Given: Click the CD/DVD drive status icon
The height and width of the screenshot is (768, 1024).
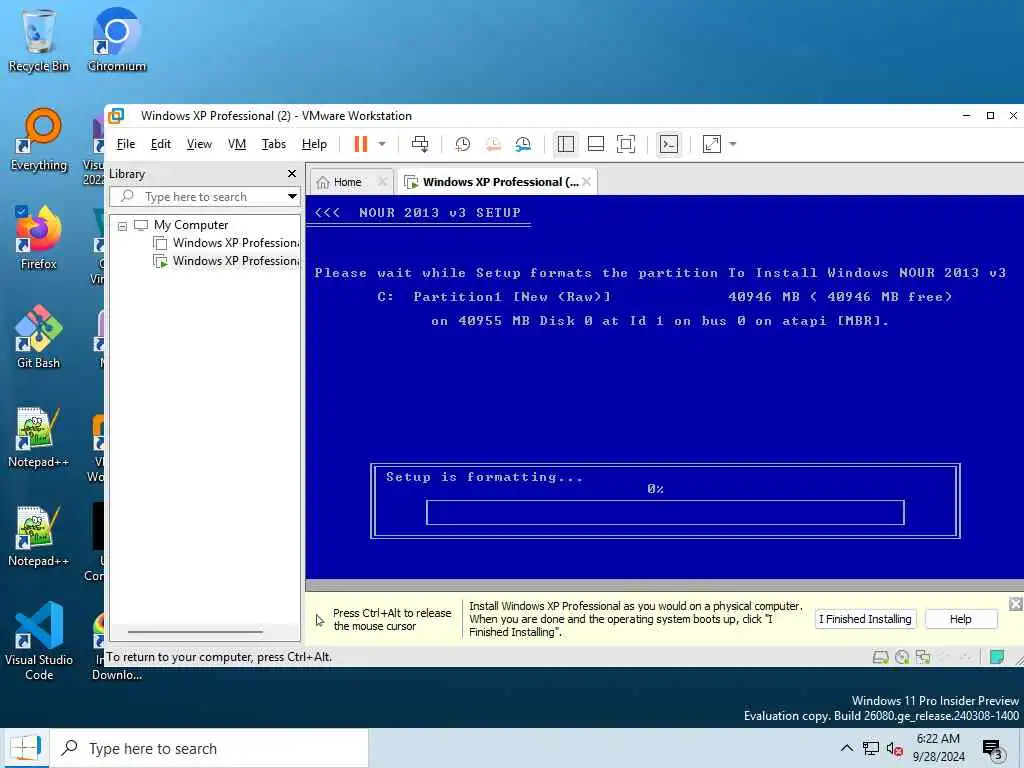Looking at the screenshot, I should pyautogui.click(x=902, y=657).
